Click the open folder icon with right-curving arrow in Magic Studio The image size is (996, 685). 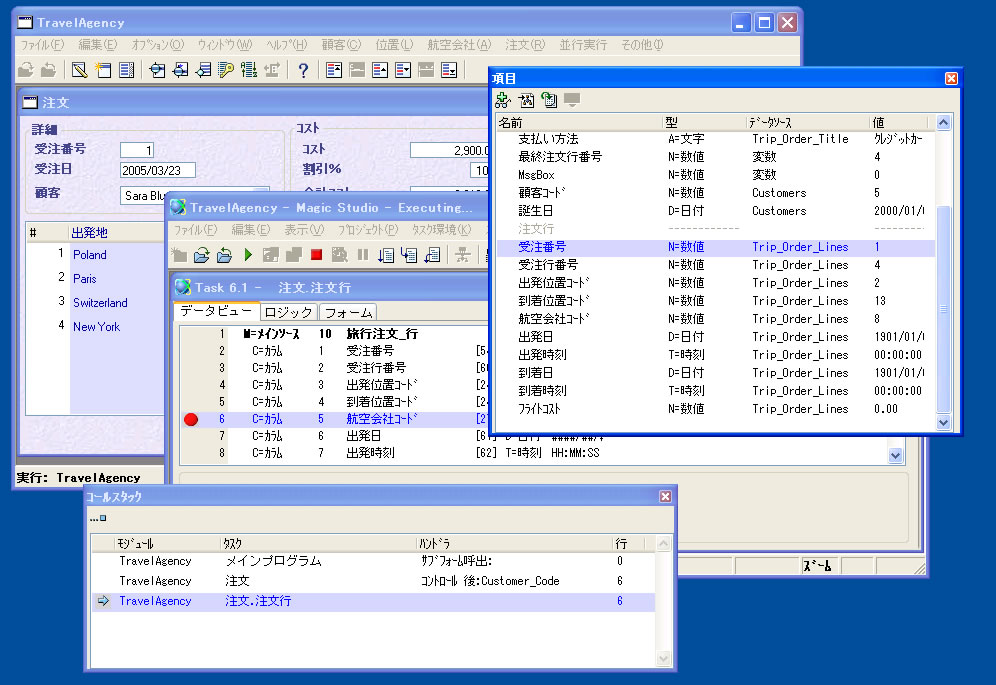pos(201,255)
